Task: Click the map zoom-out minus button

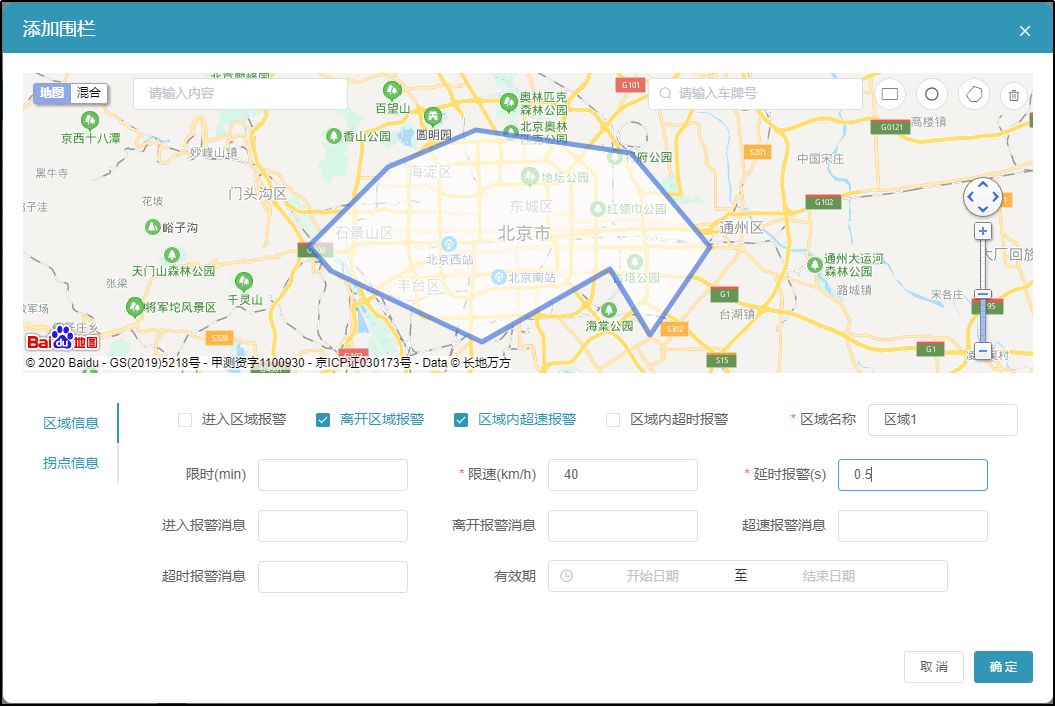Action: tap(983, 350)
